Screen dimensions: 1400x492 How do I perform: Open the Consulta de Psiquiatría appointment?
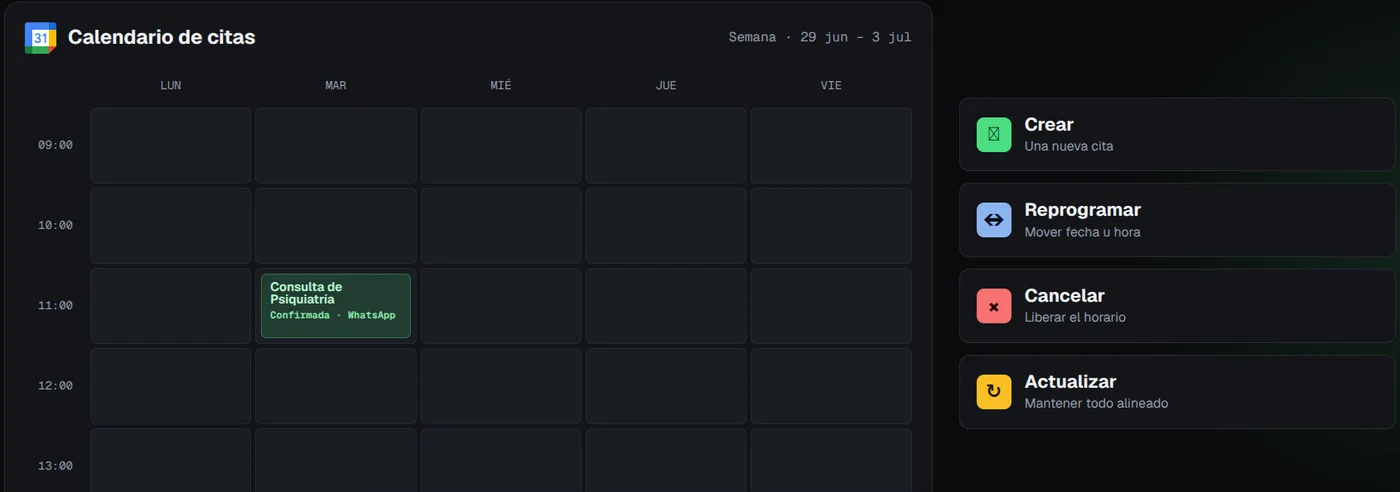click(336, 306)
